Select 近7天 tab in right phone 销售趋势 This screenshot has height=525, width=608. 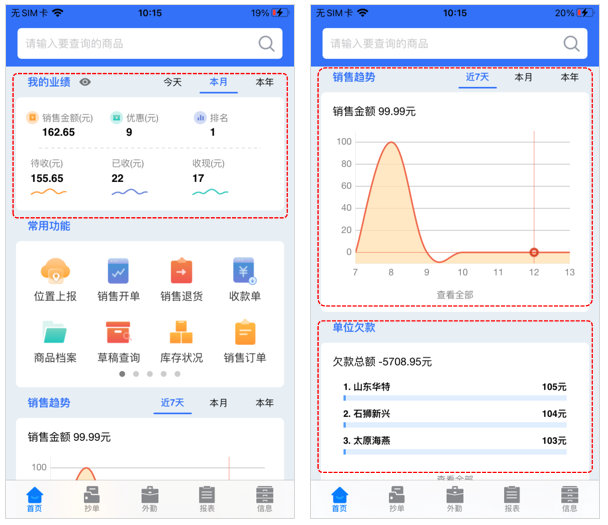[477, 77]
